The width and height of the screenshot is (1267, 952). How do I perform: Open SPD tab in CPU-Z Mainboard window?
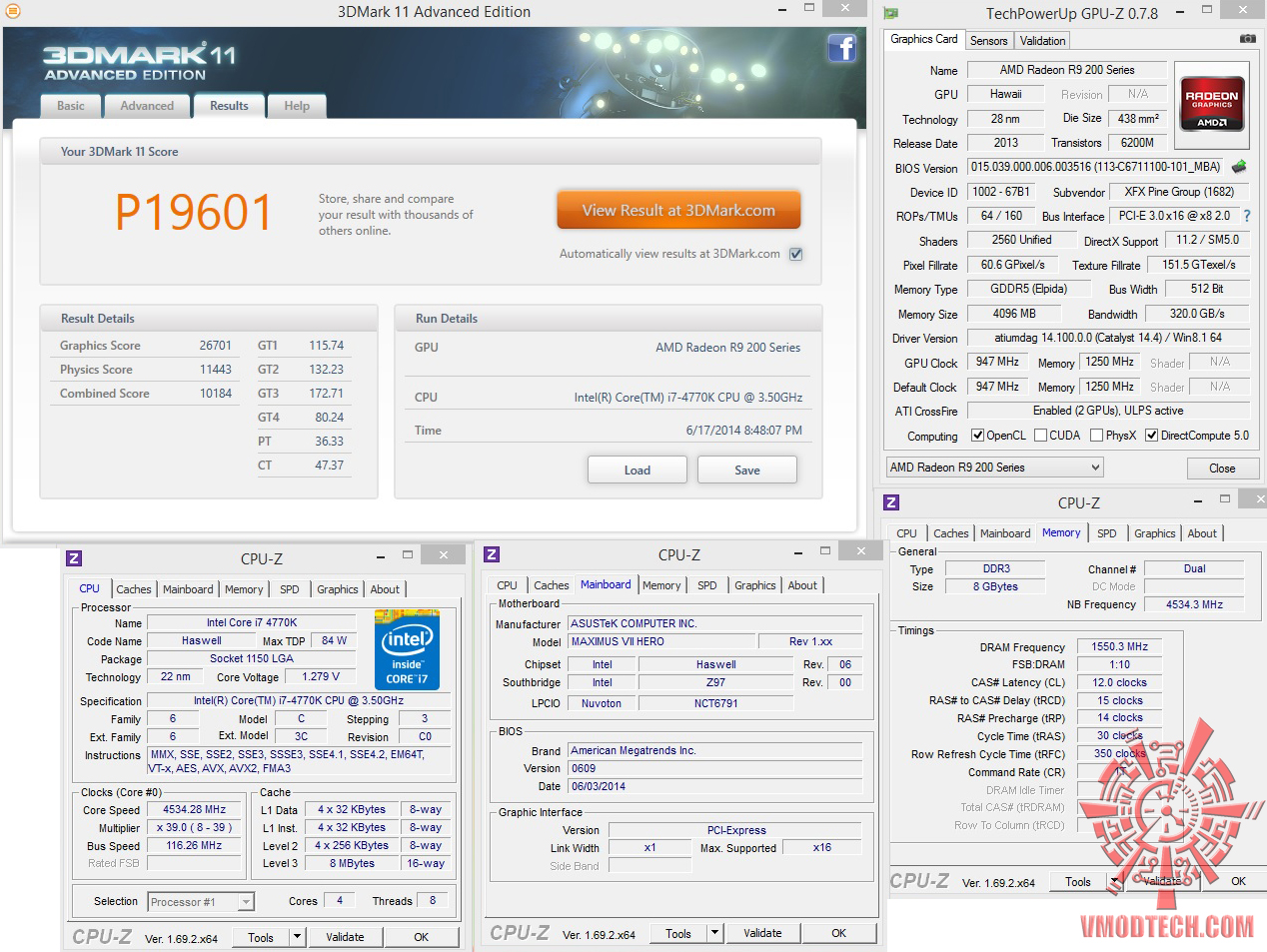tap(707, 585)
